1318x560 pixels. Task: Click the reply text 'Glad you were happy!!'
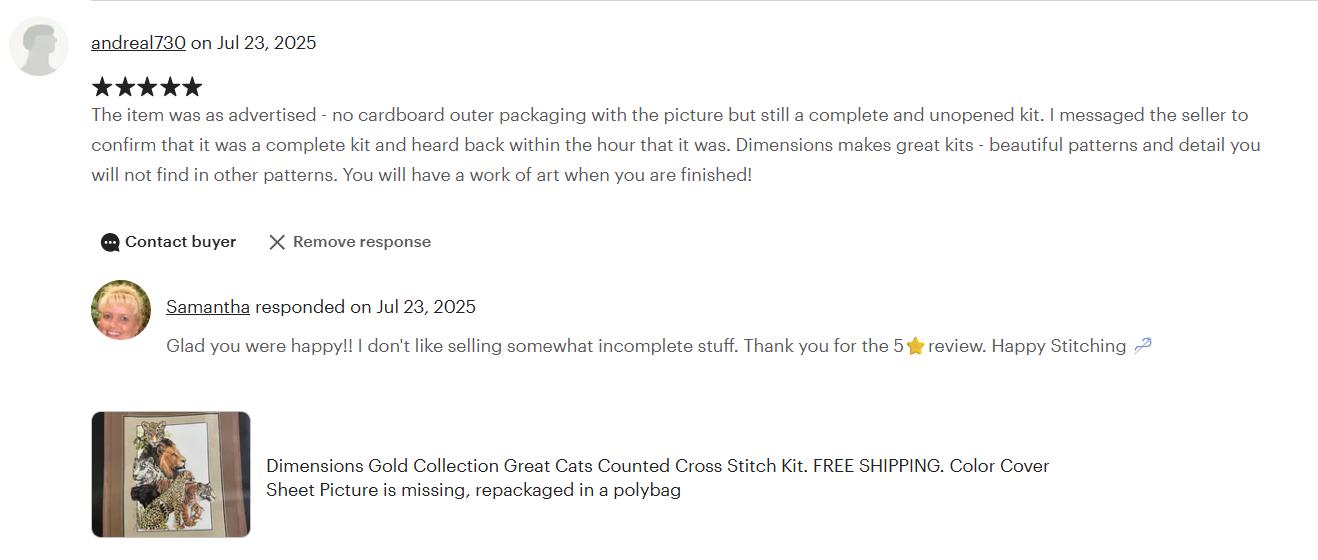(x=260, y=346)
